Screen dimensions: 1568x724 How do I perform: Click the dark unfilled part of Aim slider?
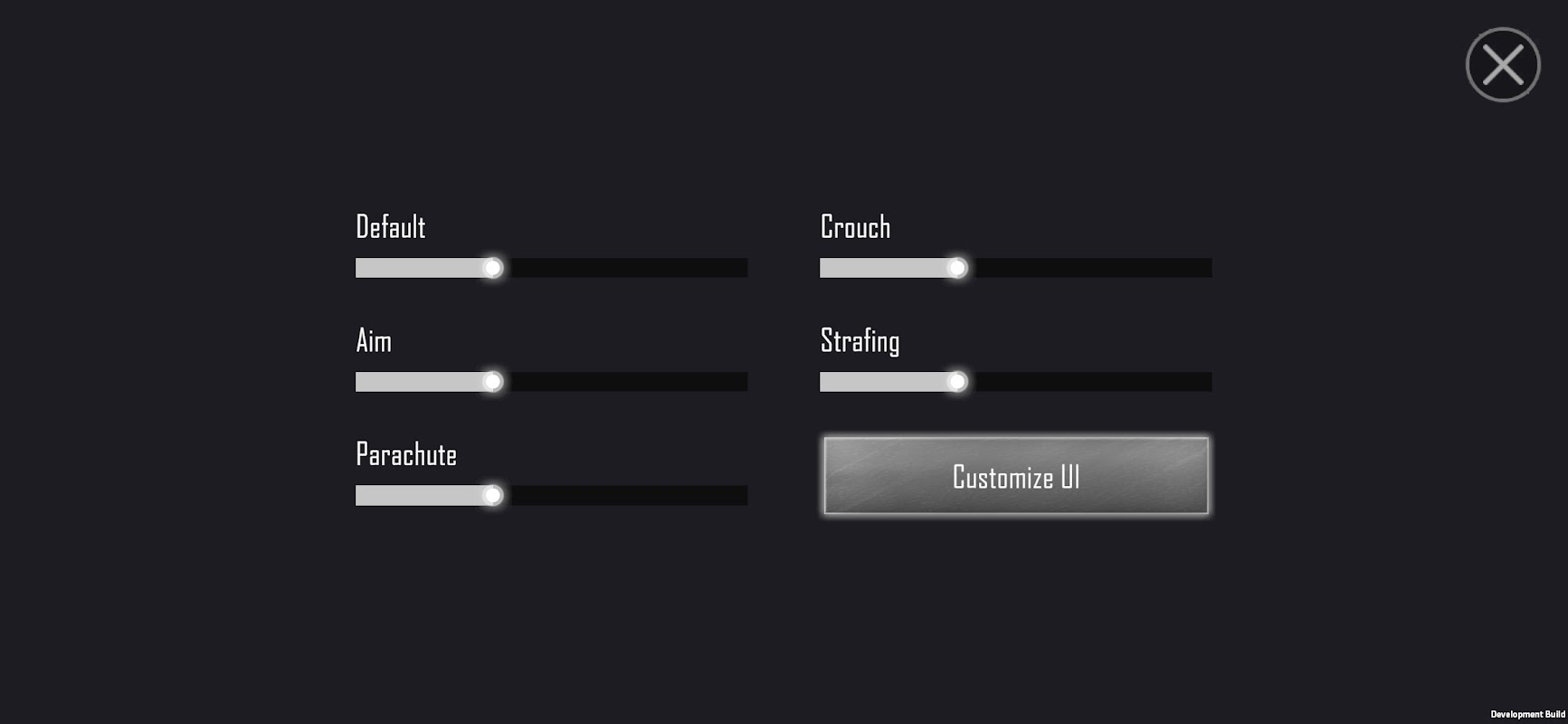[629, 382]
